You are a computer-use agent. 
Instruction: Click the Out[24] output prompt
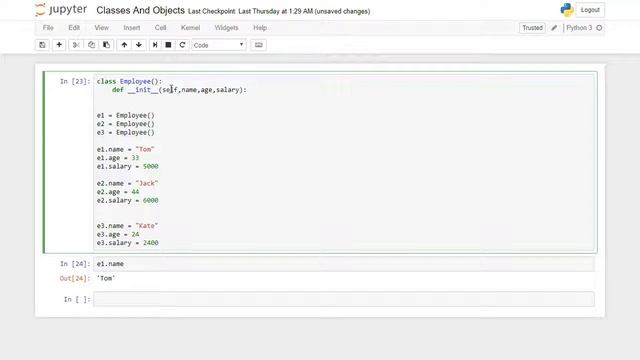pyautogui.click(x=75, y=278)
